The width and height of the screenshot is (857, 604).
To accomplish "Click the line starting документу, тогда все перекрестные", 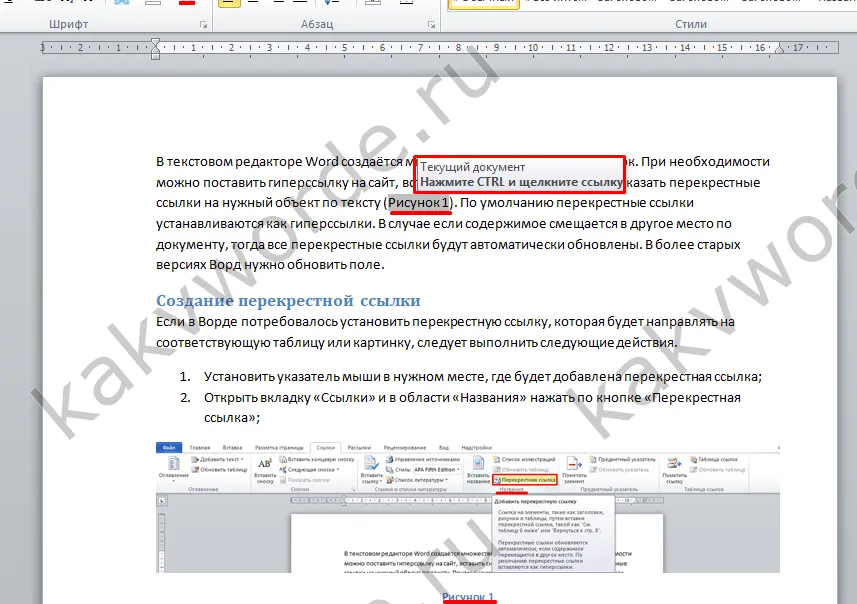I will click(x=448, y=244).
